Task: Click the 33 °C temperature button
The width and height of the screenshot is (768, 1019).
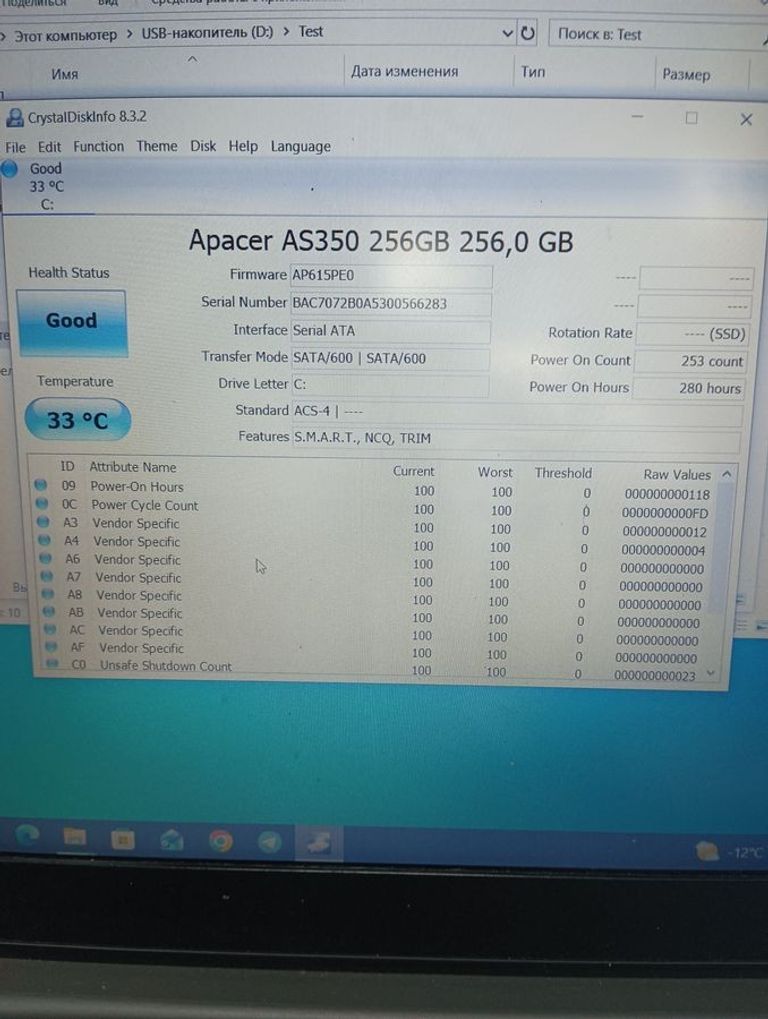Action: coord(77,420)
